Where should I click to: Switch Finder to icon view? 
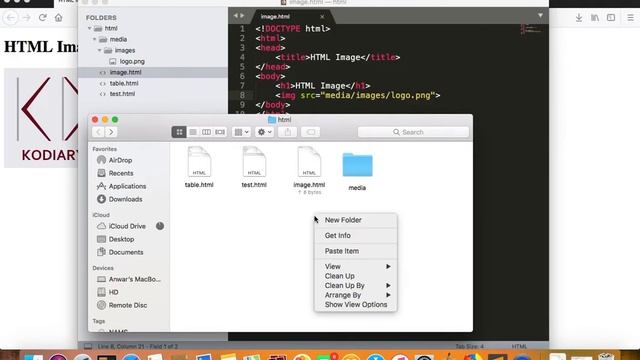[179, 132]
